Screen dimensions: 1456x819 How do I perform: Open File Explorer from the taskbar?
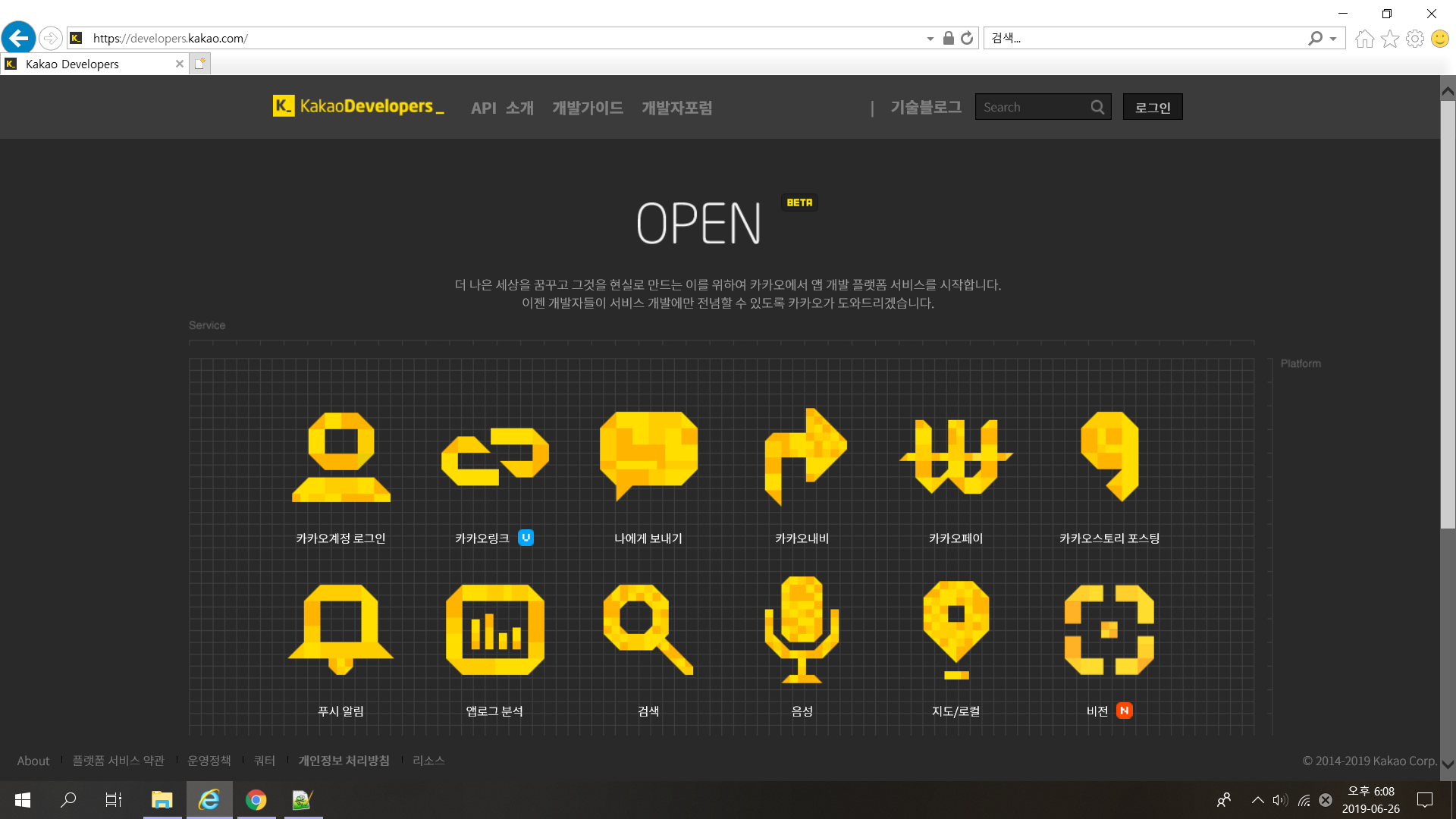[162, 800]
